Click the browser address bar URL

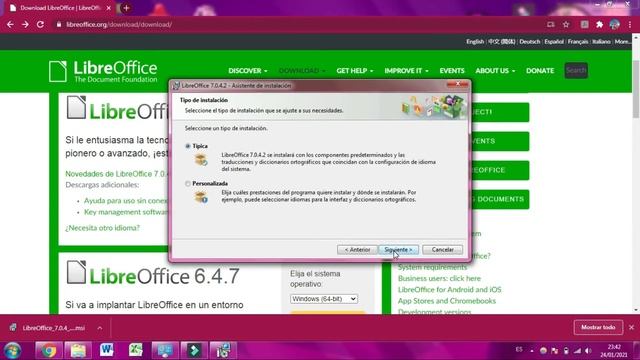coord(119,24)
